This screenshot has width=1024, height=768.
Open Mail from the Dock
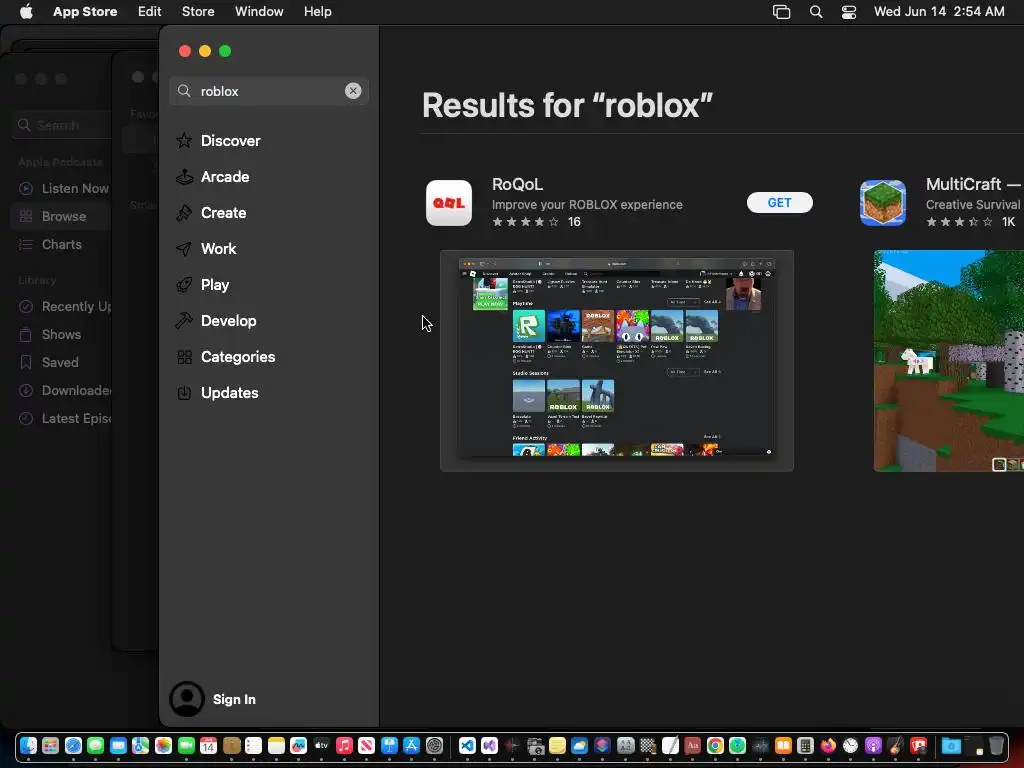[118, 745]
